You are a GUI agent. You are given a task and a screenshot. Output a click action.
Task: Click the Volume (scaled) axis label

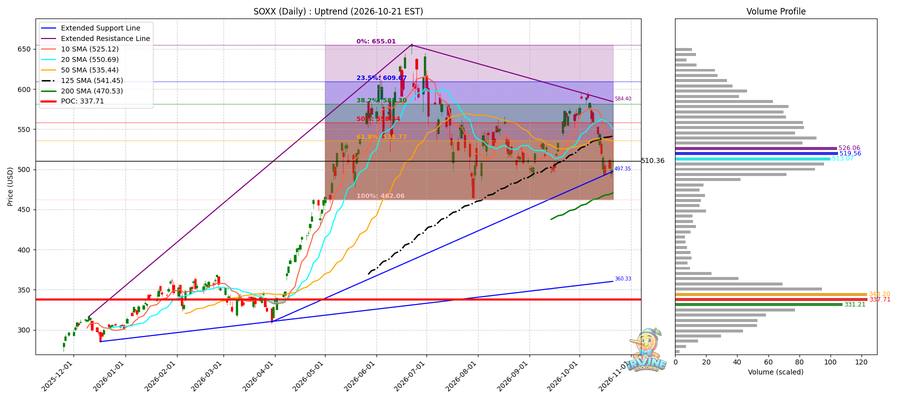[776, 372]
